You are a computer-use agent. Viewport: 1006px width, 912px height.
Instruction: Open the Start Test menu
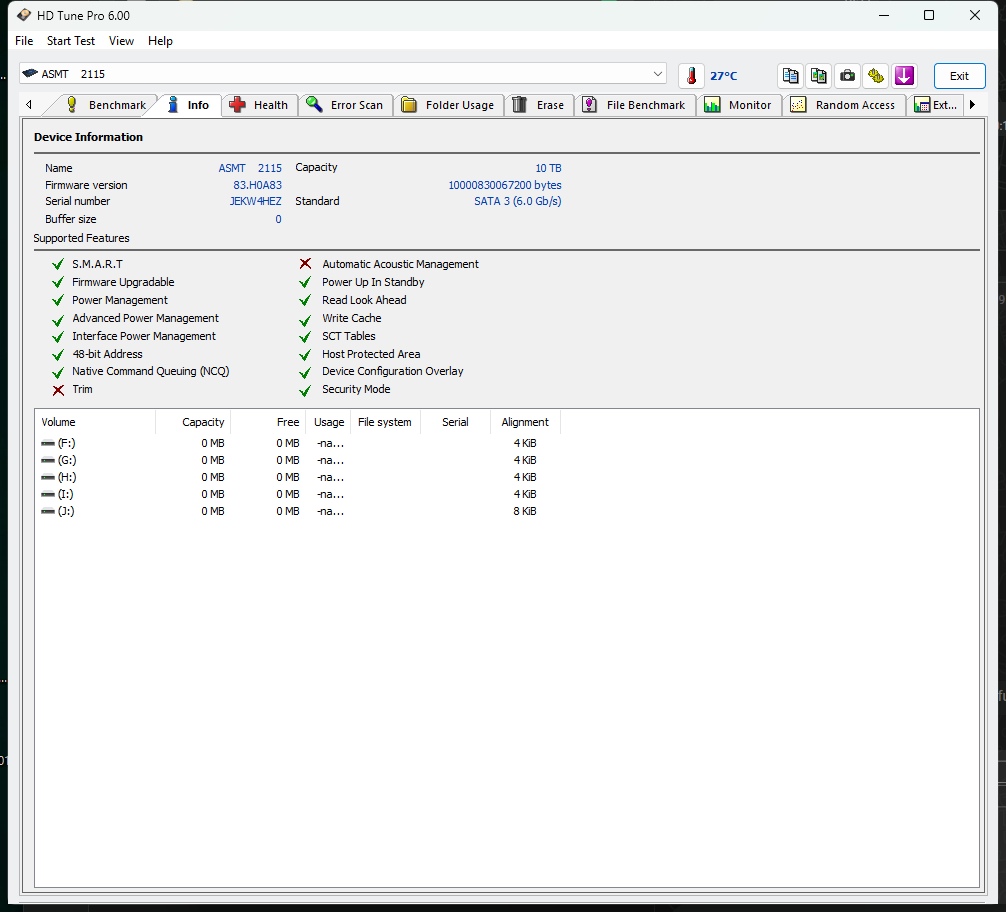71,41
